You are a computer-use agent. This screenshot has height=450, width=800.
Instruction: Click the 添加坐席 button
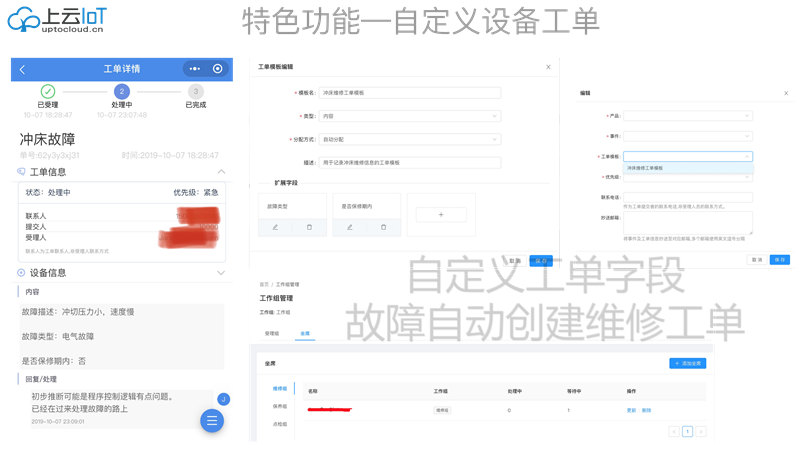687,363
